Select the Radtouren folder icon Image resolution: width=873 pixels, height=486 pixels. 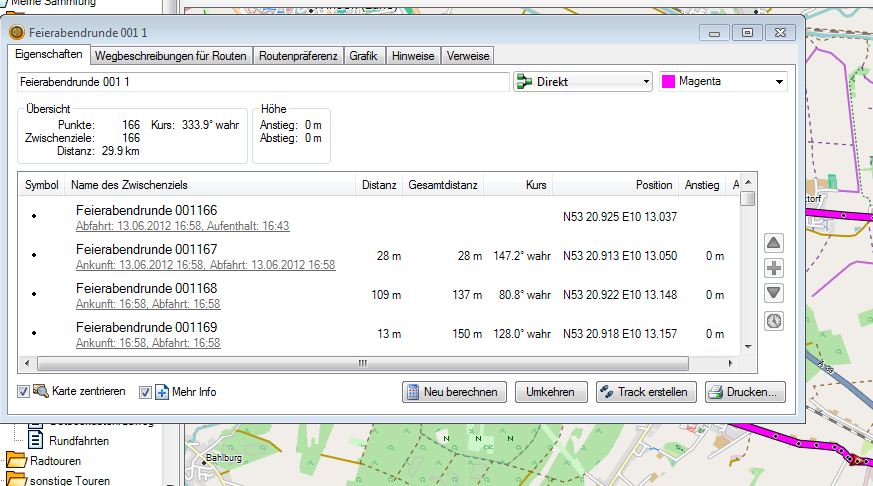click(16, 461)
